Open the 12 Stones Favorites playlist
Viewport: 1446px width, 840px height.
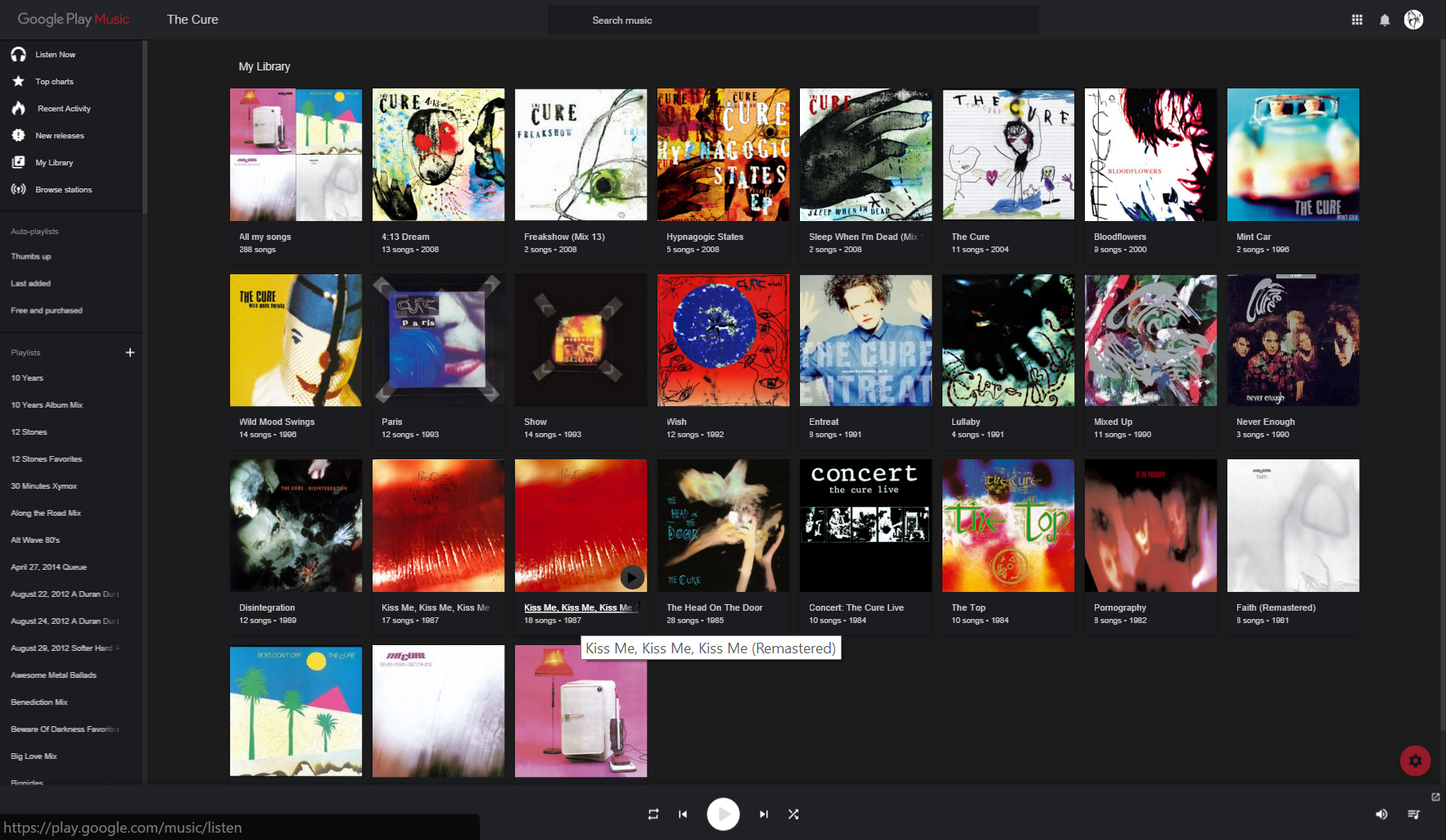coord(47,459)
